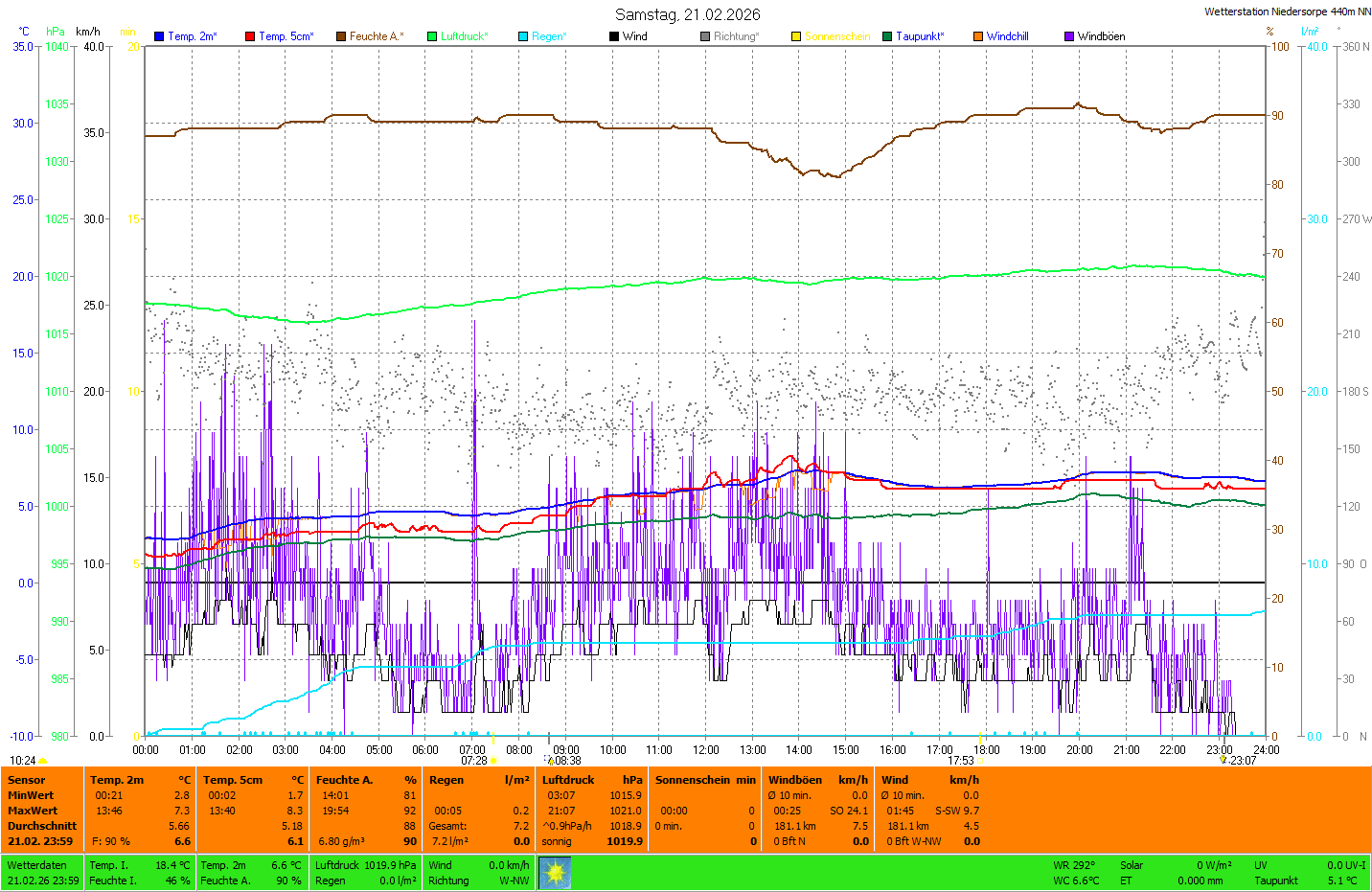This screenshot has width=1372, height=892.
Task: Click the sunrise marker at 07:28
Action: click(493, 761)
